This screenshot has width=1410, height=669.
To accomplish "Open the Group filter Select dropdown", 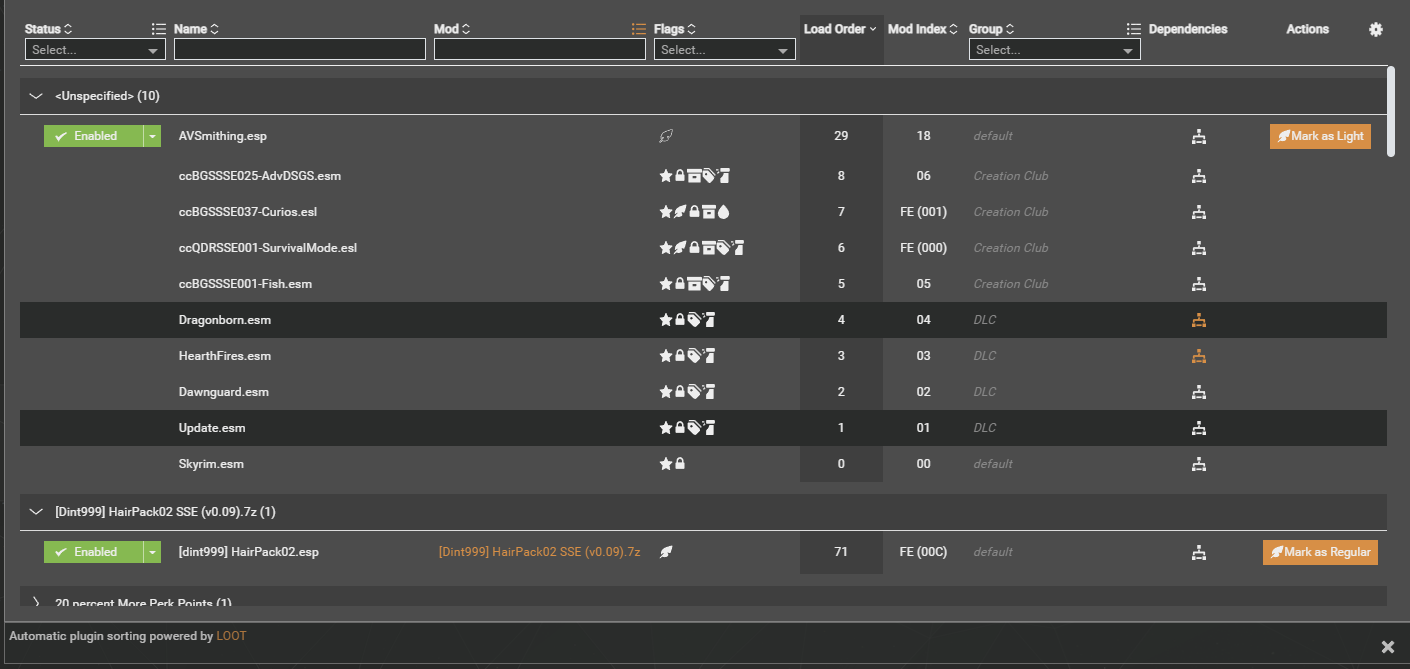I will pos(1054,49).
